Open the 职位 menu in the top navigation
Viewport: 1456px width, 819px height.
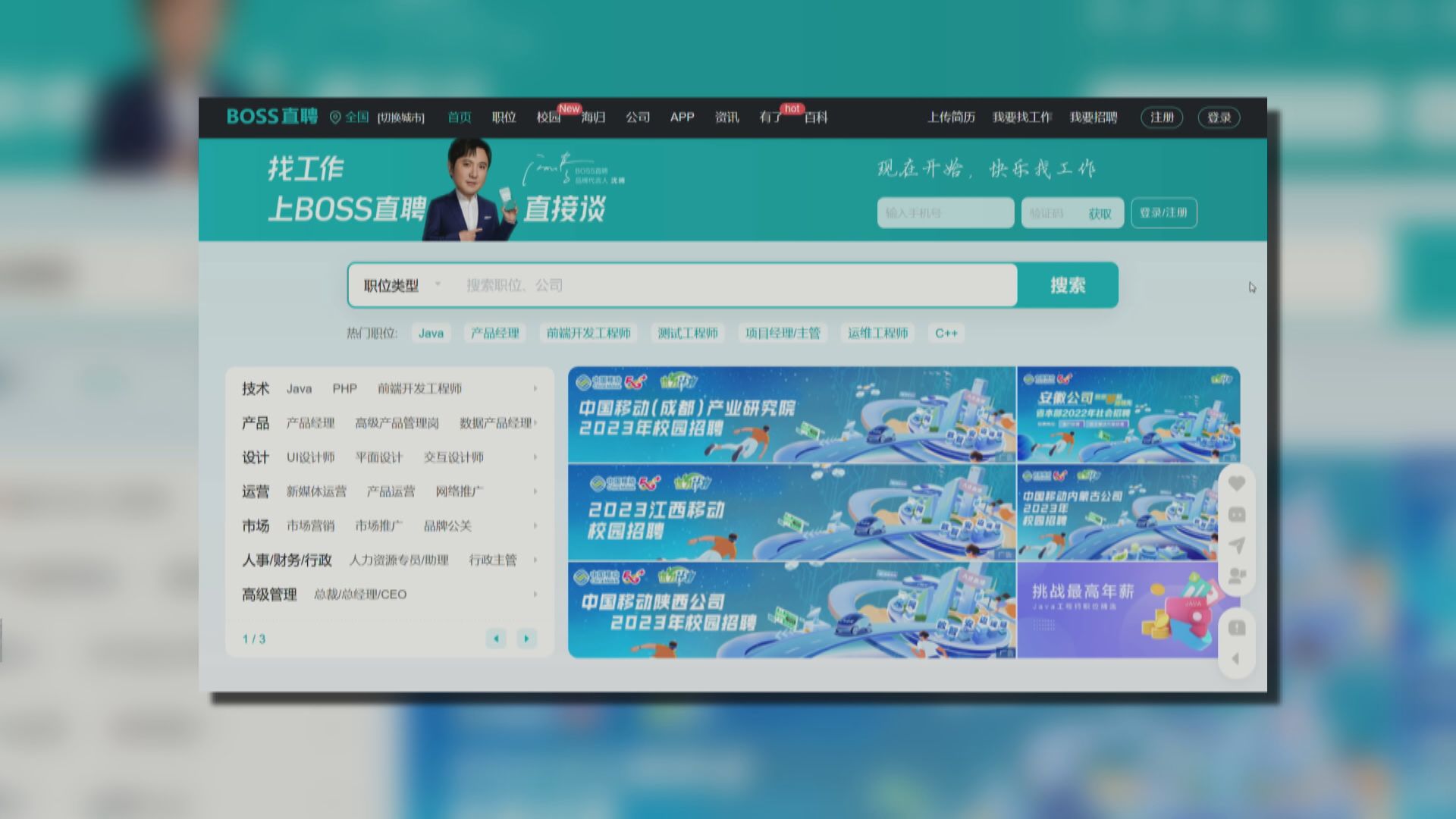click(x=503, y=118)
